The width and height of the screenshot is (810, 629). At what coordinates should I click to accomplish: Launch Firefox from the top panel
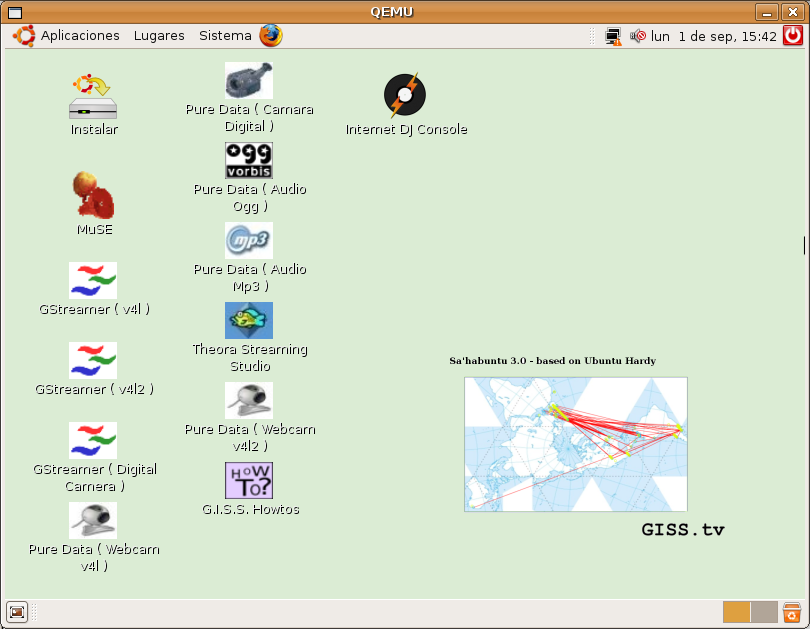point(271,36)
